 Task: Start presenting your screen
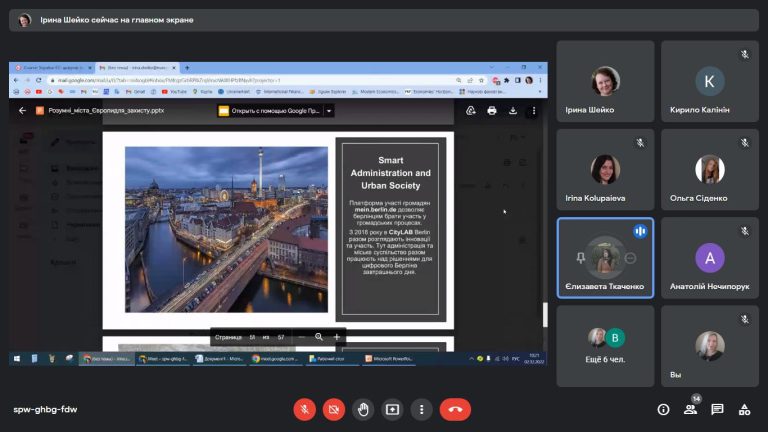pyautogui.click(x=392, y=409)
